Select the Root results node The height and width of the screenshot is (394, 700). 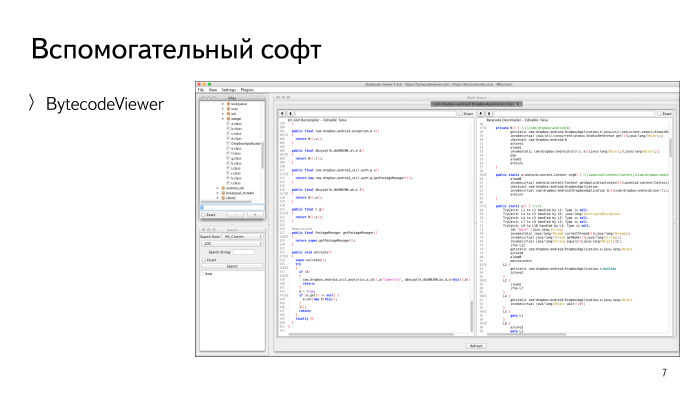coord(208,274)
